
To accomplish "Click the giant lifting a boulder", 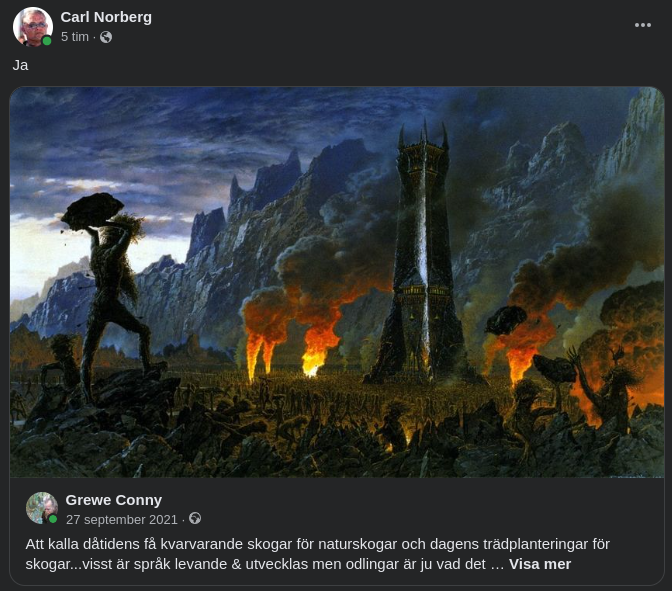I will point(109,291).
